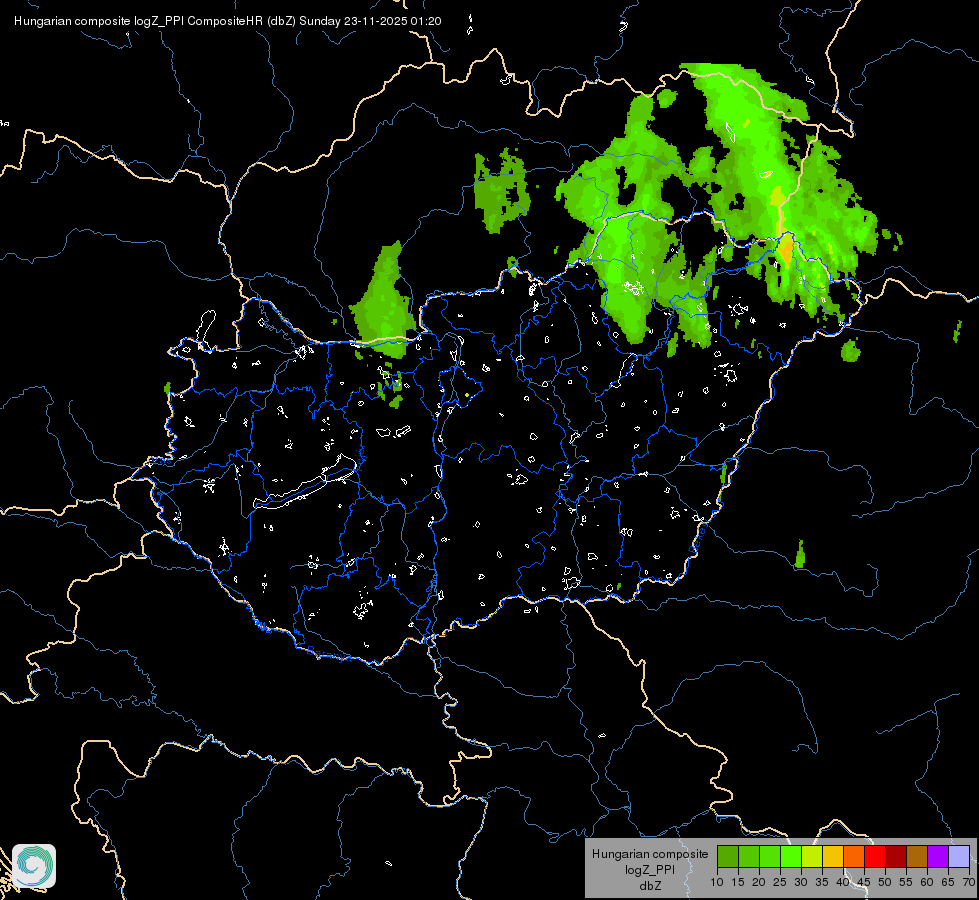The image size is (979, 900).
Task: Click the yellow-green 30-35 dBZ swatch
Action: 812,856
